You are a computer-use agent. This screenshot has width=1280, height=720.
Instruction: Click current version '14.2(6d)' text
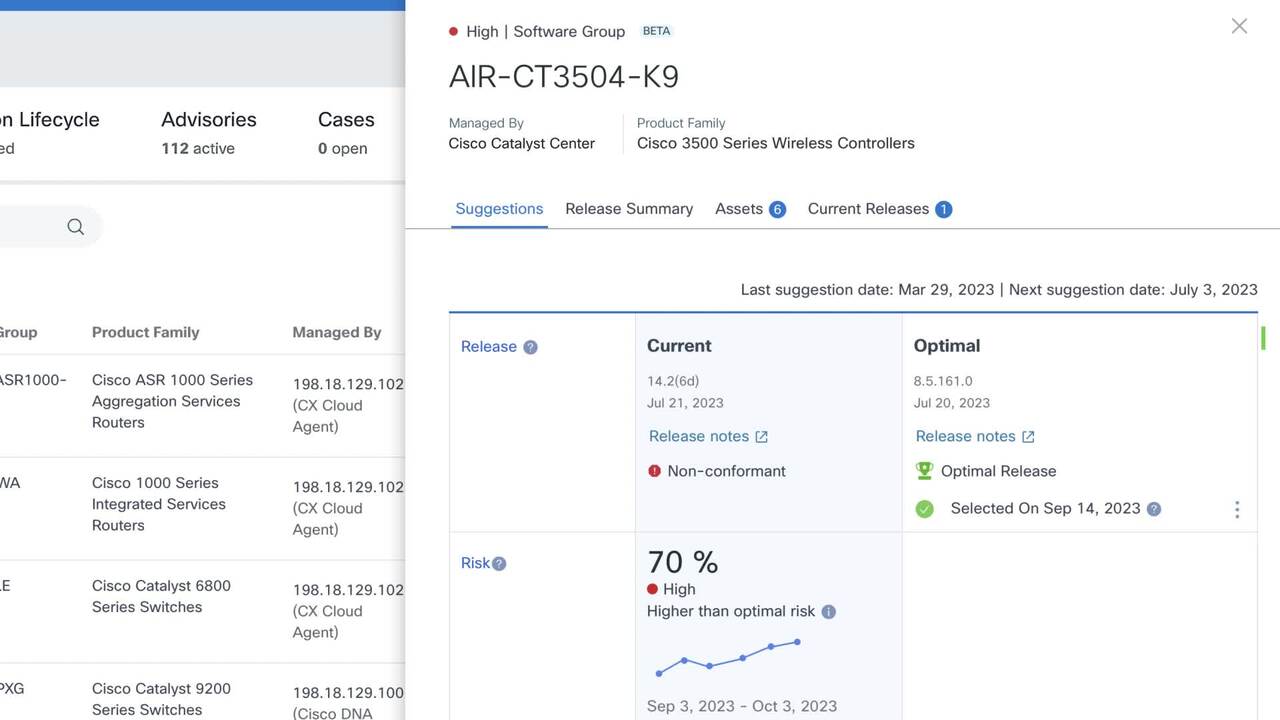[673, 381]
